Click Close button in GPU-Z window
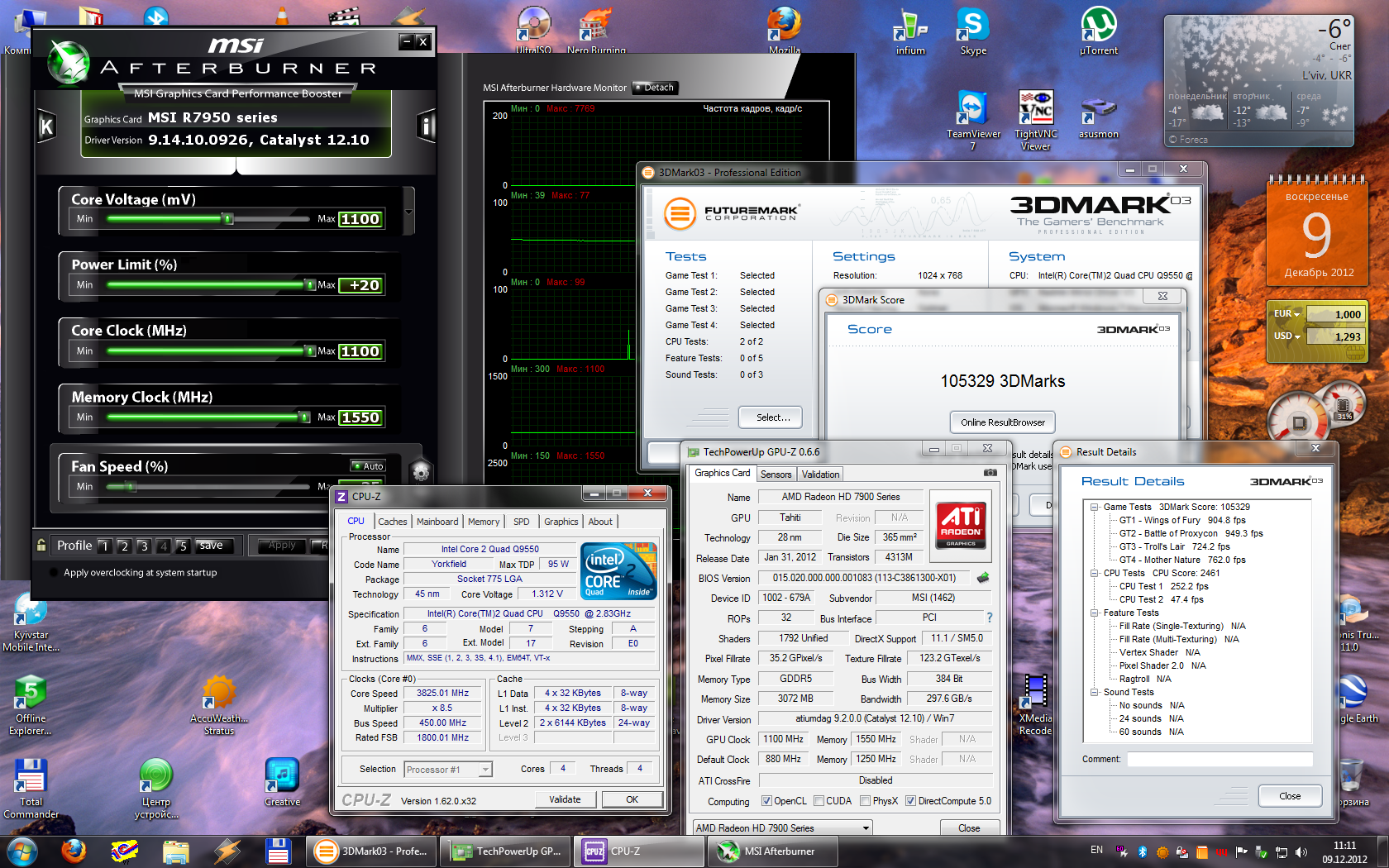This screenshot has height=868, width=1389. (x=969, y=827)
